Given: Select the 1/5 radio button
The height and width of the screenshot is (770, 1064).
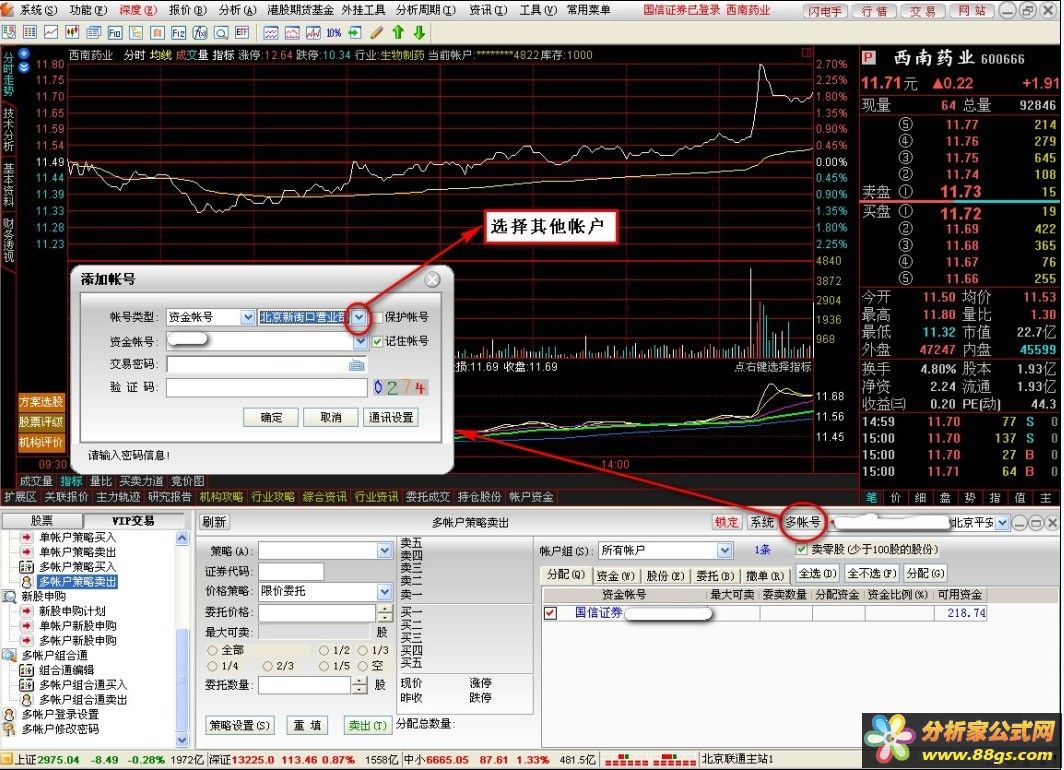Looking at the screenshot, I should pyautogui.click(x=324, y=666).
